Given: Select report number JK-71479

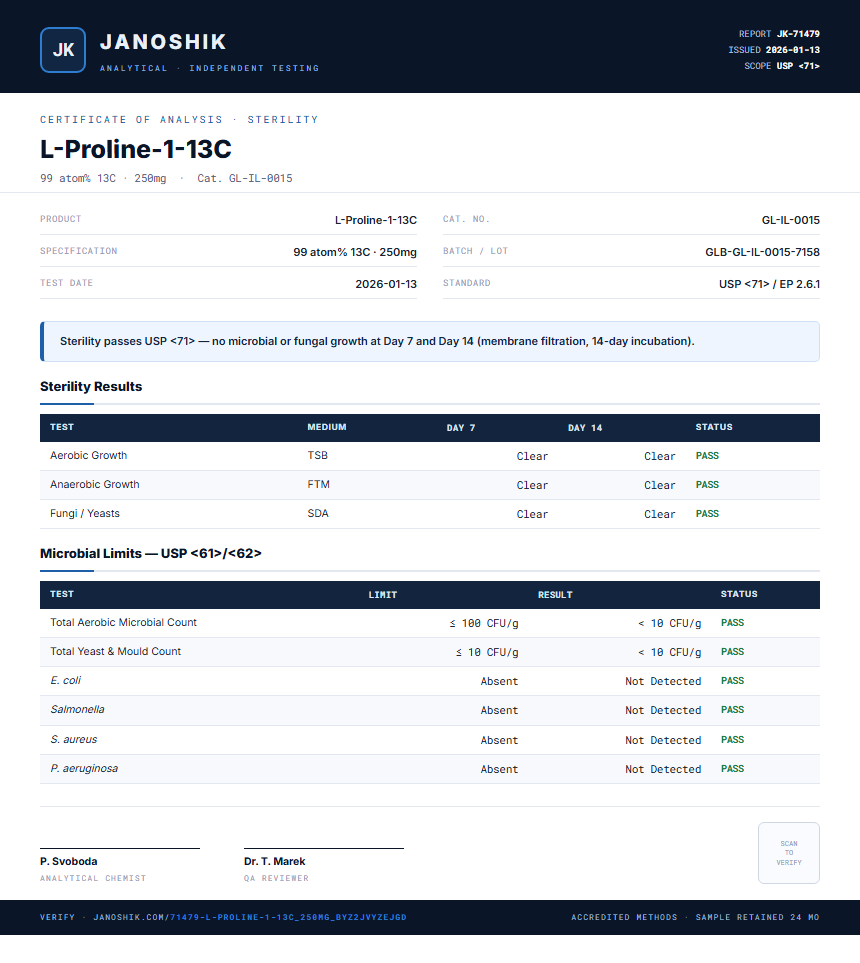Looking at the screenshot, I should (798, 34).
